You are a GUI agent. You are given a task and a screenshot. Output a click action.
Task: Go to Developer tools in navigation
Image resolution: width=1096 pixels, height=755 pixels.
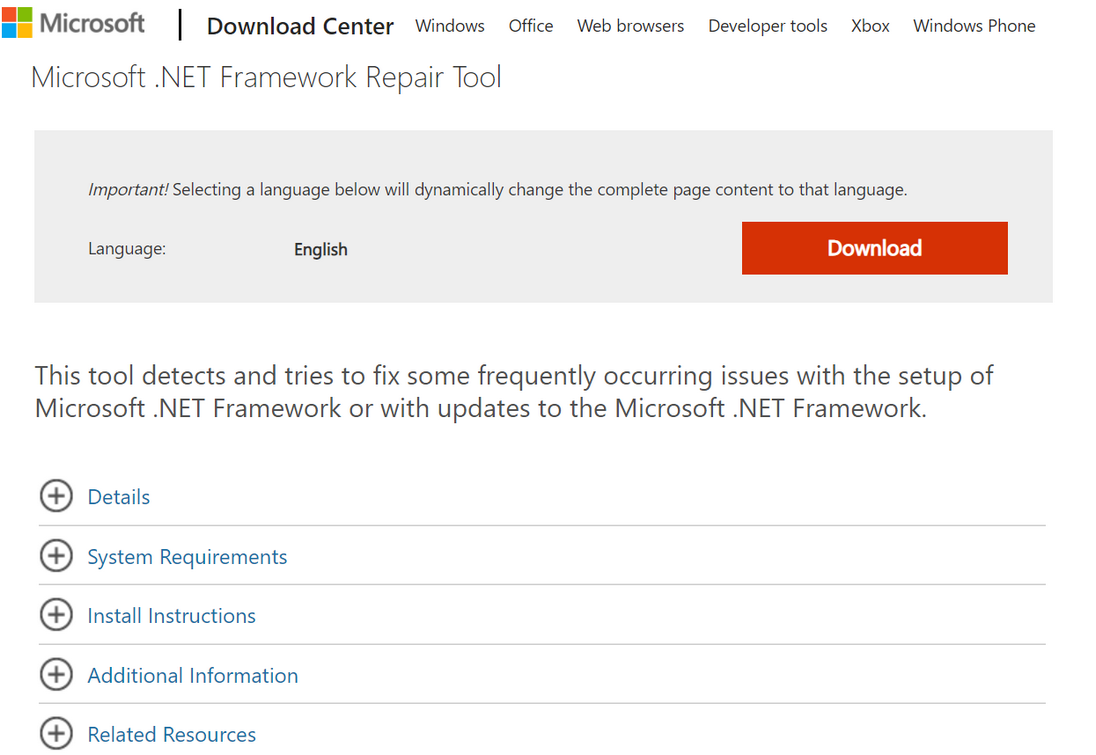click(768, 26)
